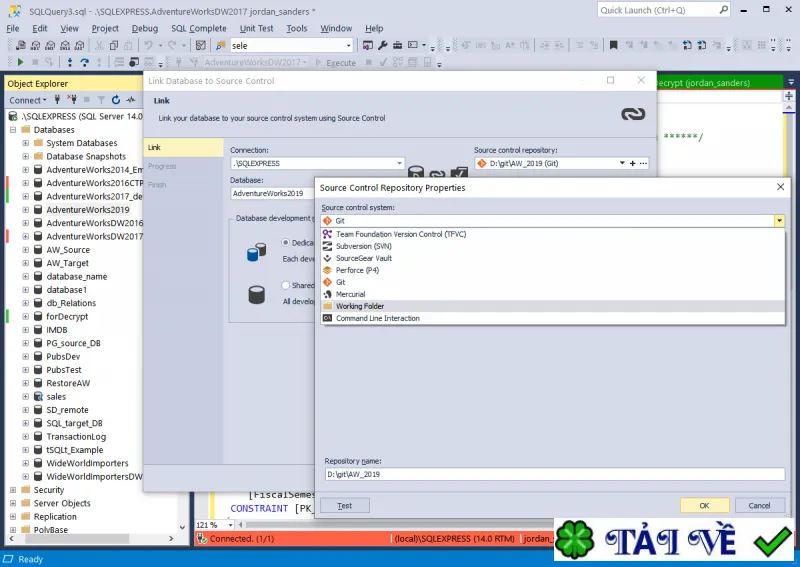Choose Command Line Interaction entry
Viewport: 800px width, 567px height.
coord(553,318)
